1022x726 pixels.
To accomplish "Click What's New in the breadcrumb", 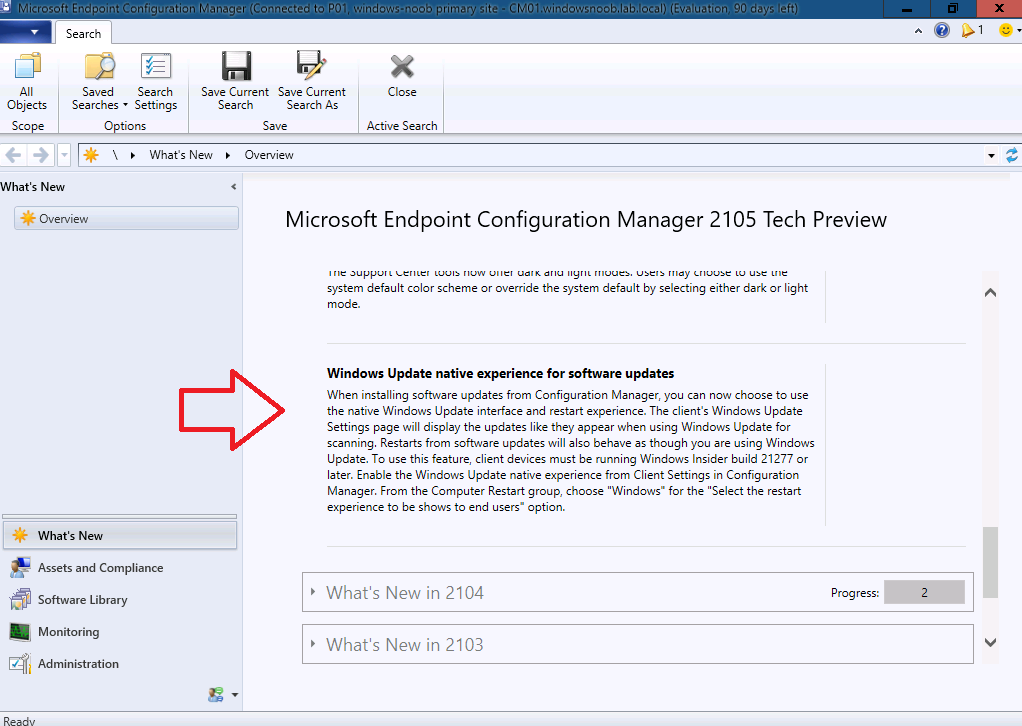I will click(x=181, y=155).
